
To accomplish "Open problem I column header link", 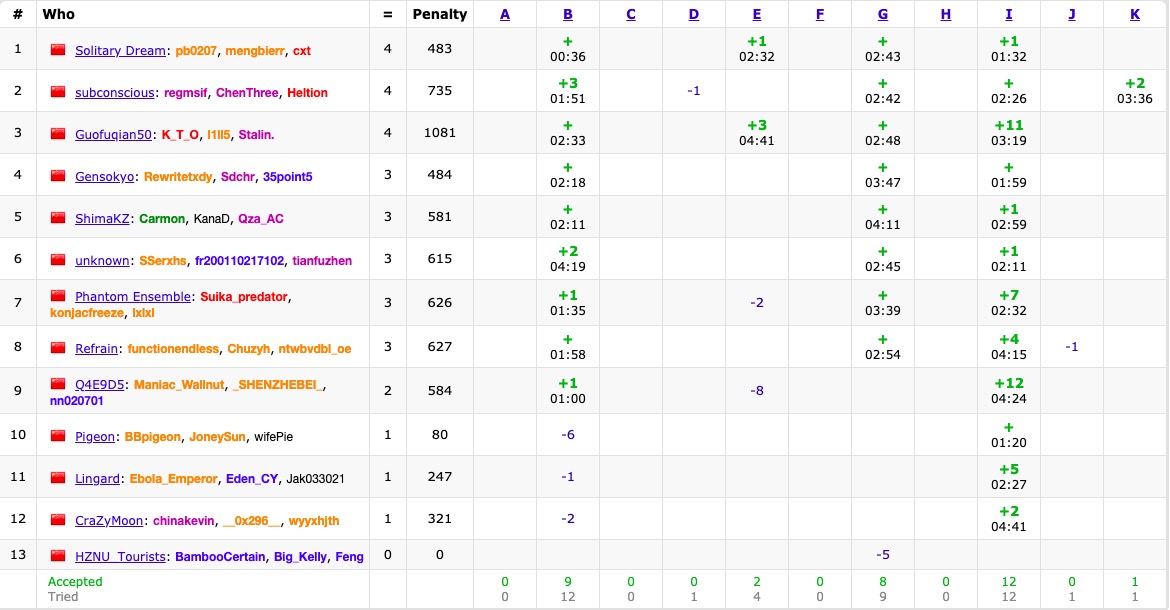I will tap(1008, 14).
